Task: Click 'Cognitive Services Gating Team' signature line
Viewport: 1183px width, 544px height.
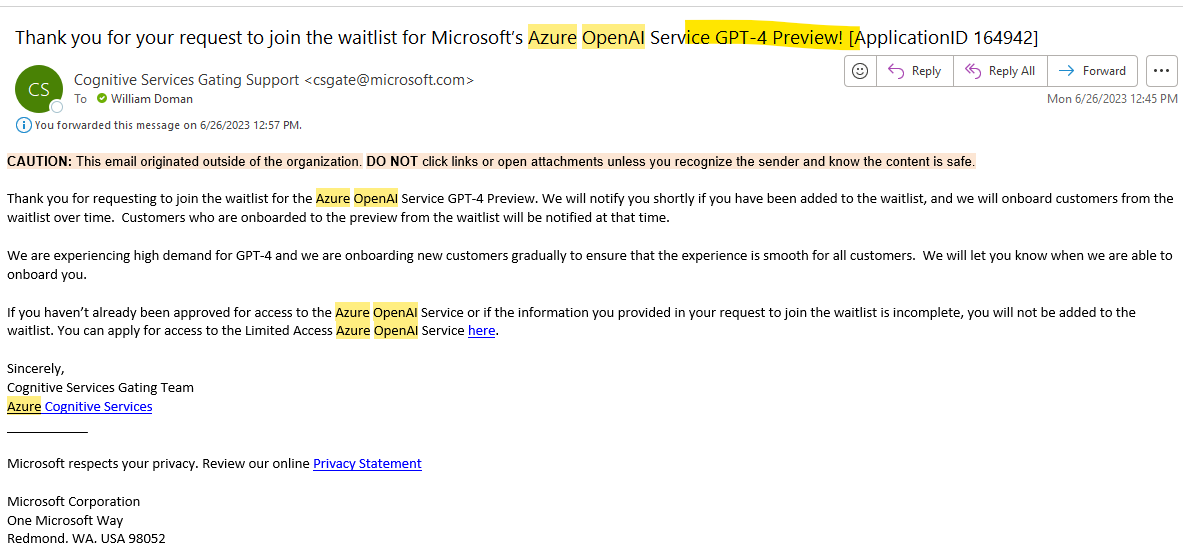Action: coord(100,388)
